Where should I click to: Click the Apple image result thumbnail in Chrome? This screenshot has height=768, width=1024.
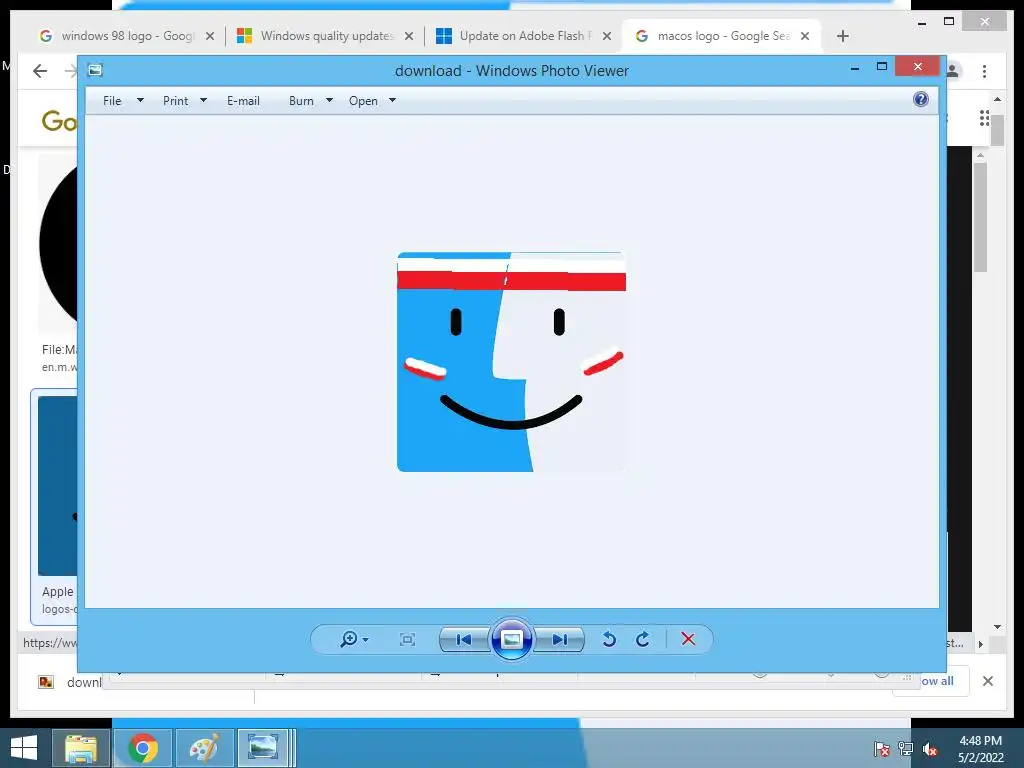point(57,485)
